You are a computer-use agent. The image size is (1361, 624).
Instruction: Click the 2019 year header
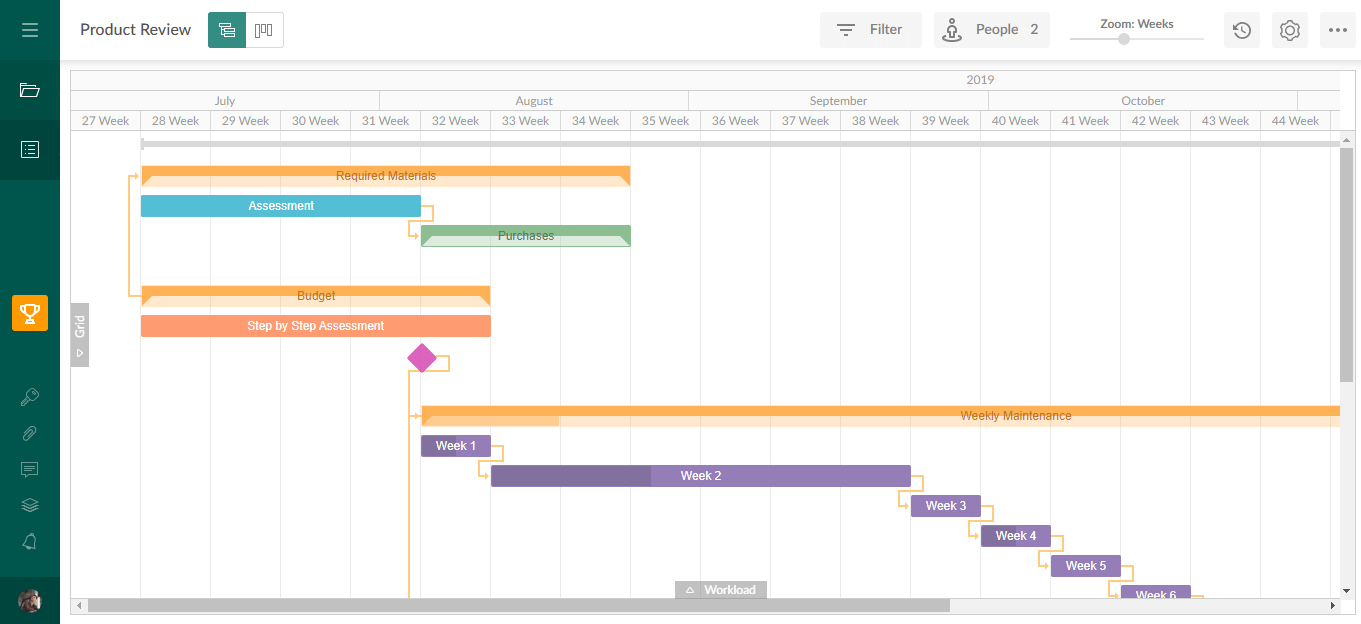(980, 80)
